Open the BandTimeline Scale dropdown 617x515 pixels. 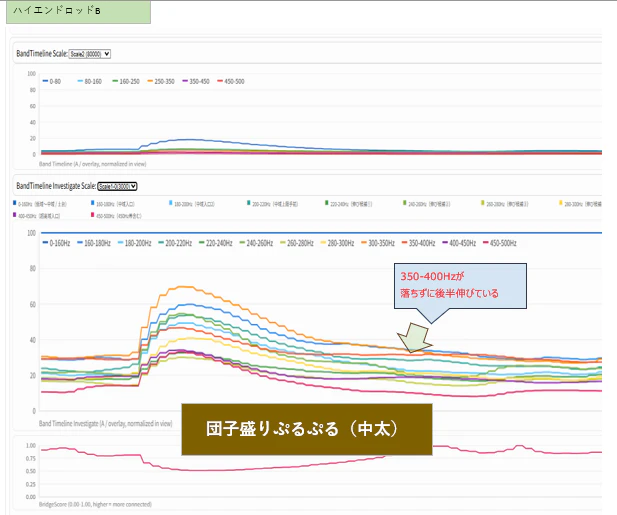pyautogui.click(x=90, y=54)
